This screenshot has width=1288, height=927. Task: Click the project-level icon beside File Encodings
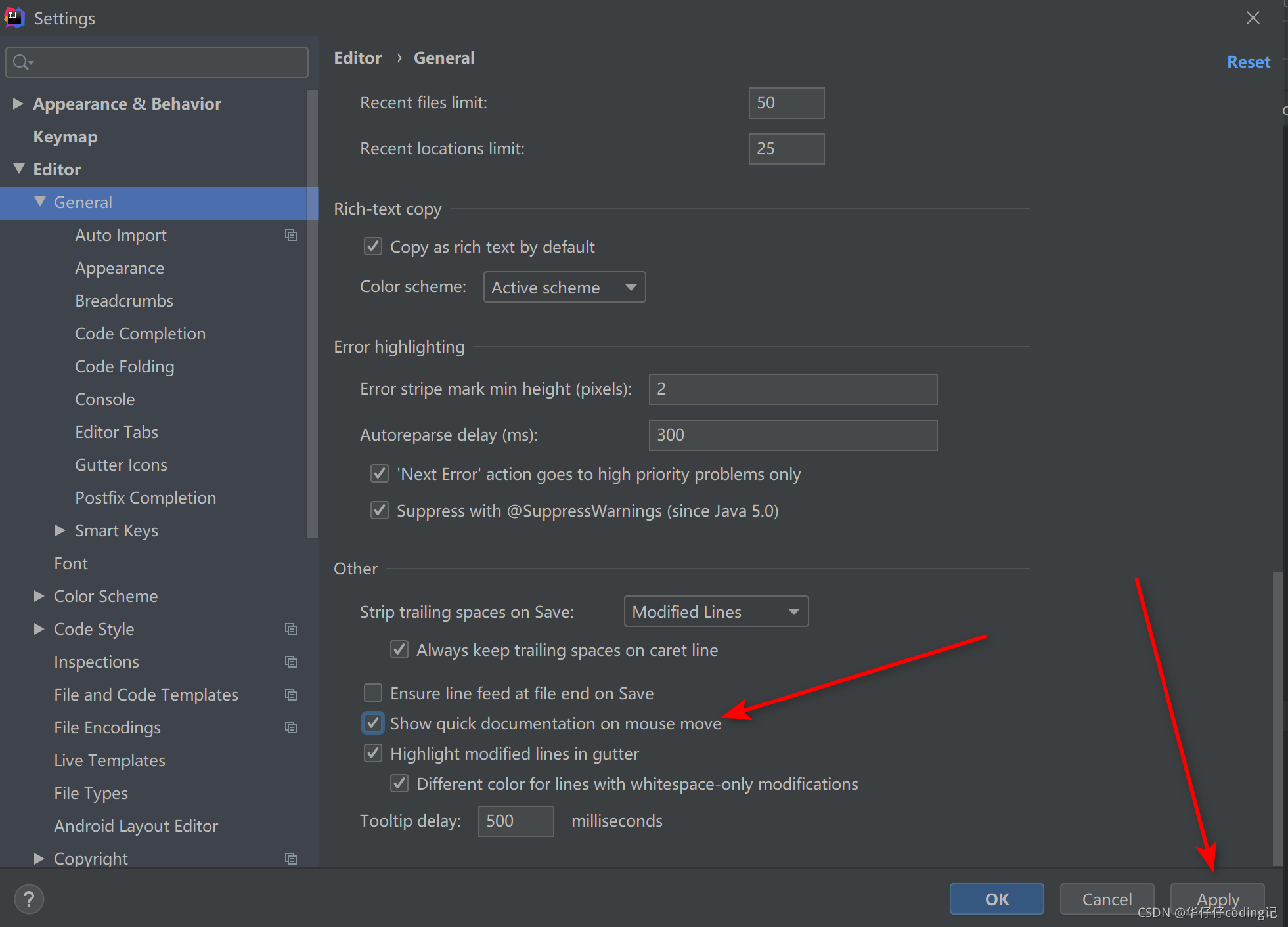[291, 727]
